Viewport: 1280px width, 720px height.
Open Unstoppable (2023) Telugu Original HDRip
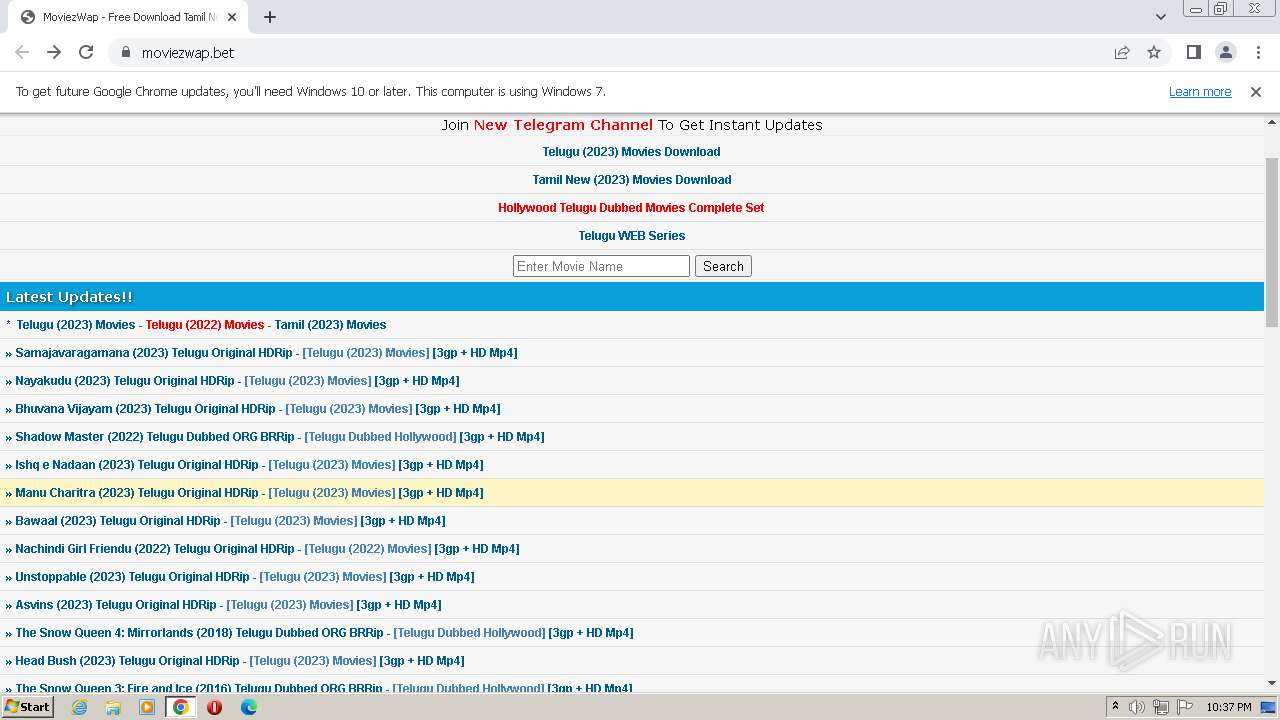tap(132, 577)
